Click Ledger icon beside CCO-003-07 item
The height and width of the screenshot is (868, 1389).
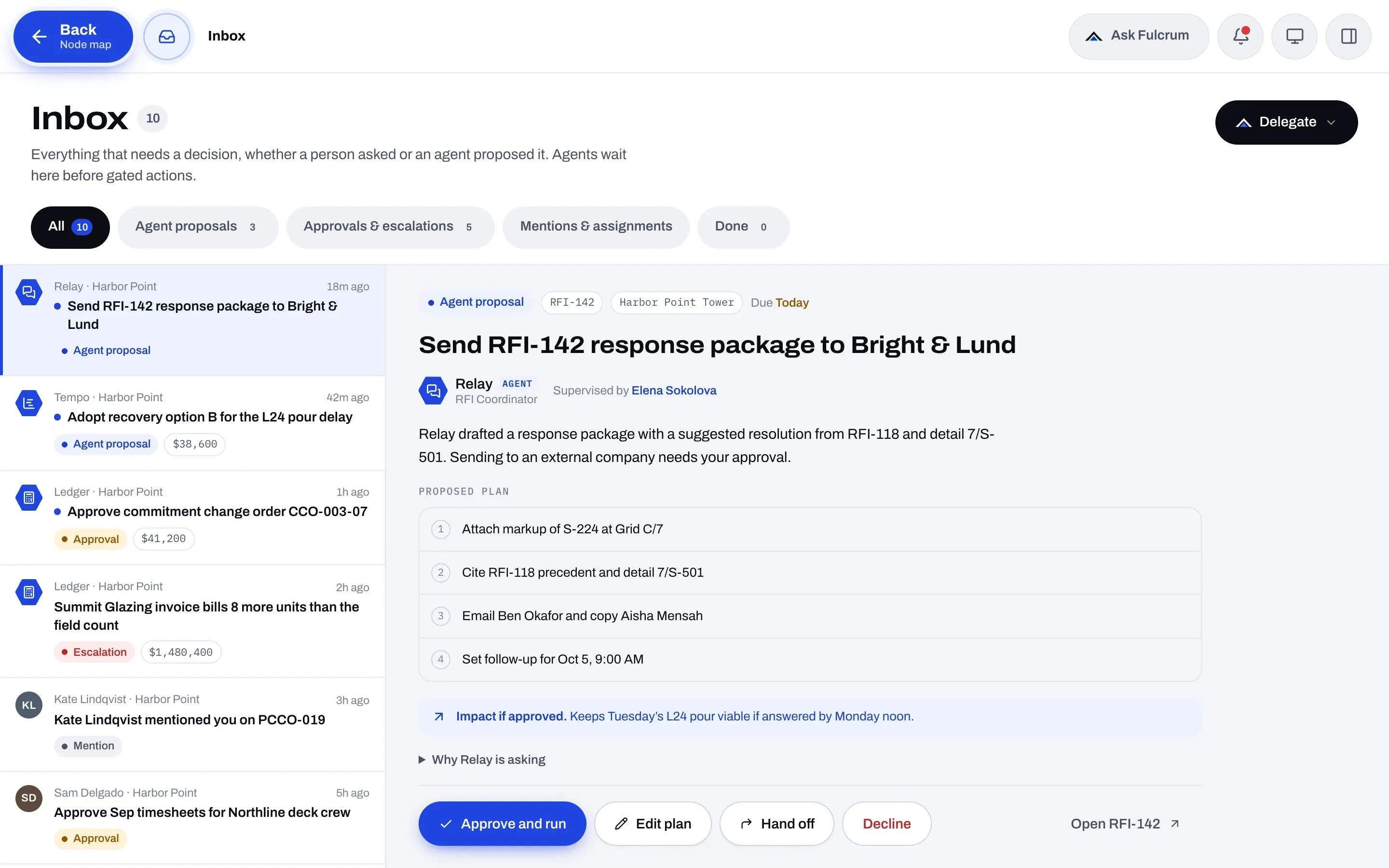click(29, 498)
